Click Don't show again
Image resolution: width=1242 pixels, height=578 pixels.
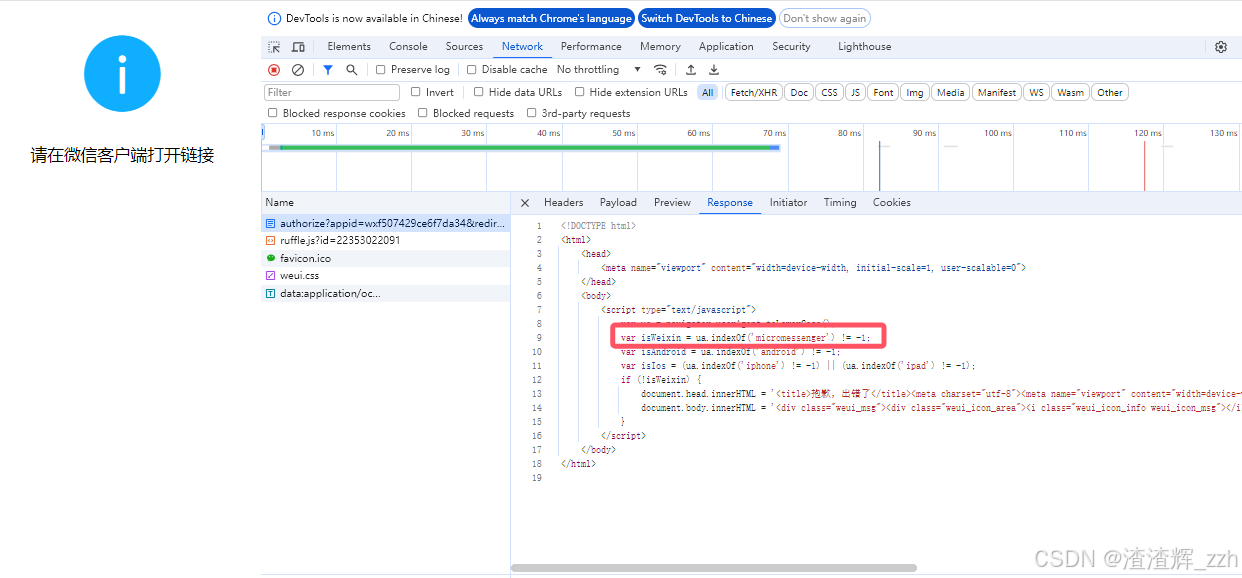click(x=824, y=18)
